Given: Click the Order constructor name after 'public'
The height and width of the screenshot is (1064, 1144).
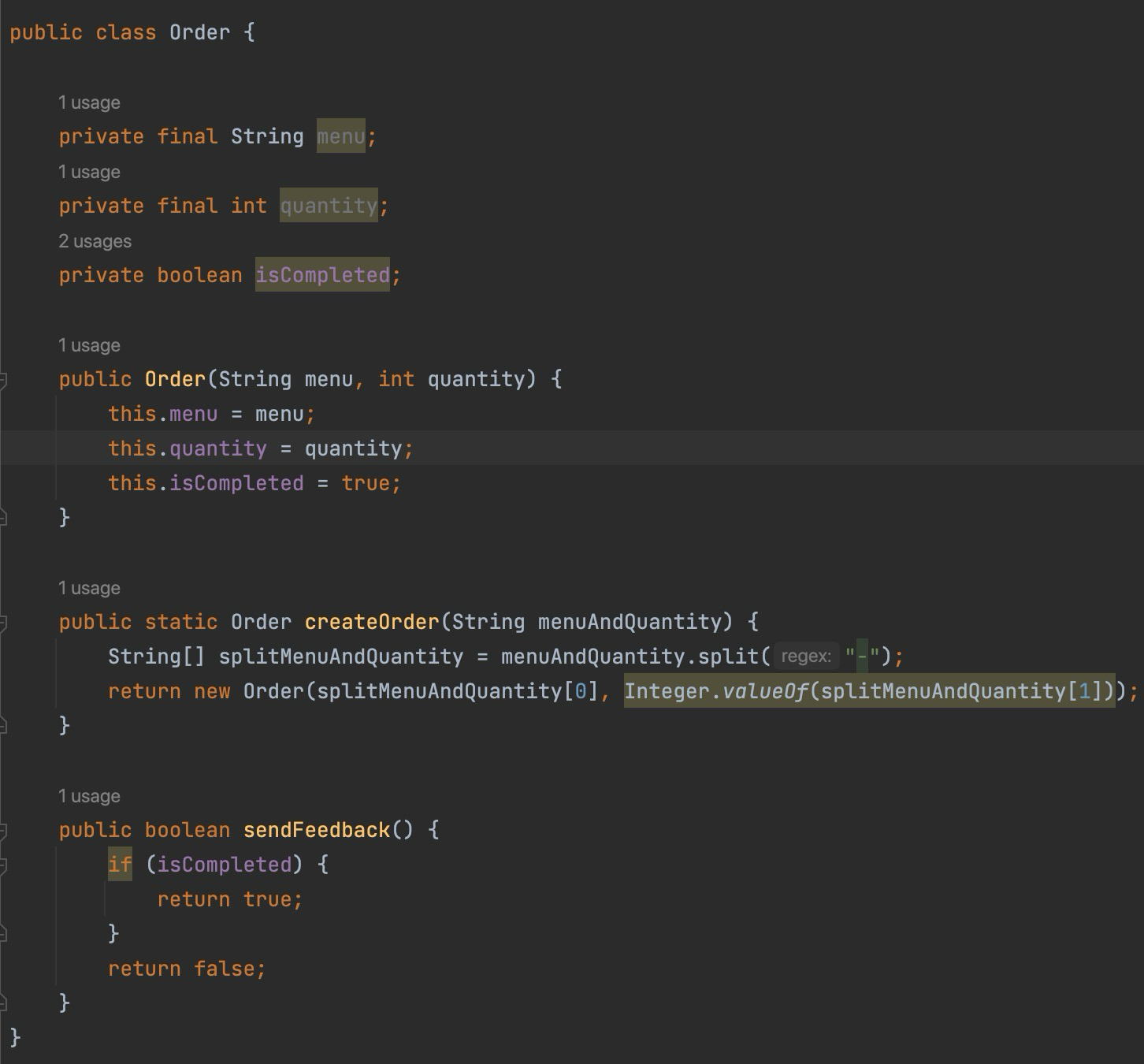Looking at the screenshot, I should tap(175, 379).
